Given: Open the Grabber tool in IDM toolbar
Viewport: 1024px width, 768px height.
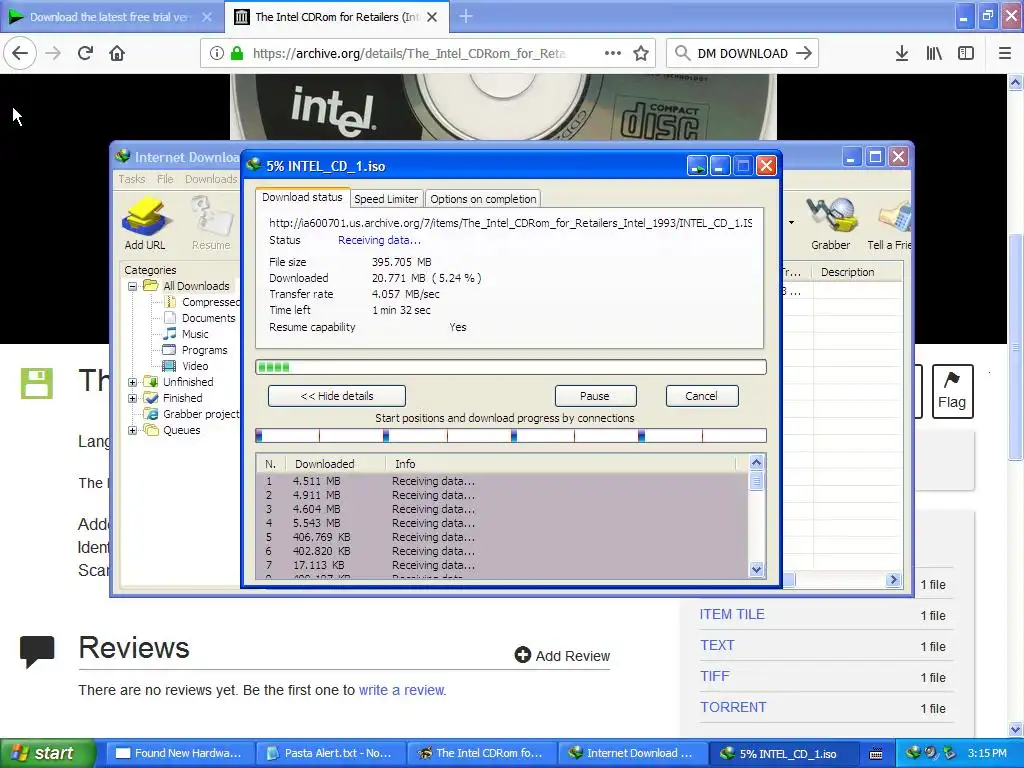Looking at the screenshot, I should click(x=830, y=223).
